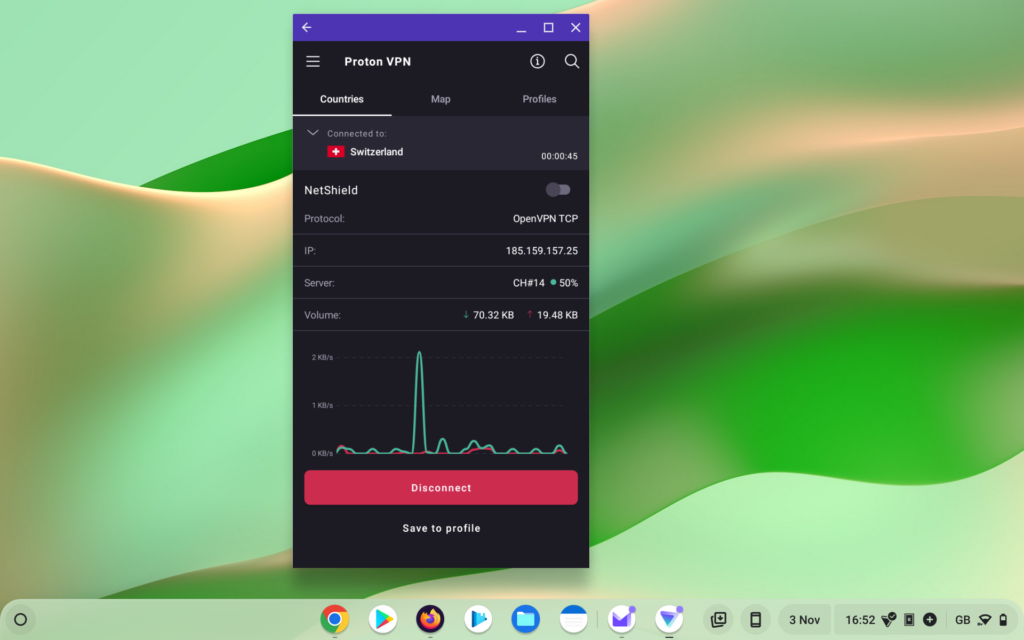Image resolution: width=1024 pixels, height=640 pixels.
Task: Click the GB keyboard layout indicator
Action: [962, 620]
